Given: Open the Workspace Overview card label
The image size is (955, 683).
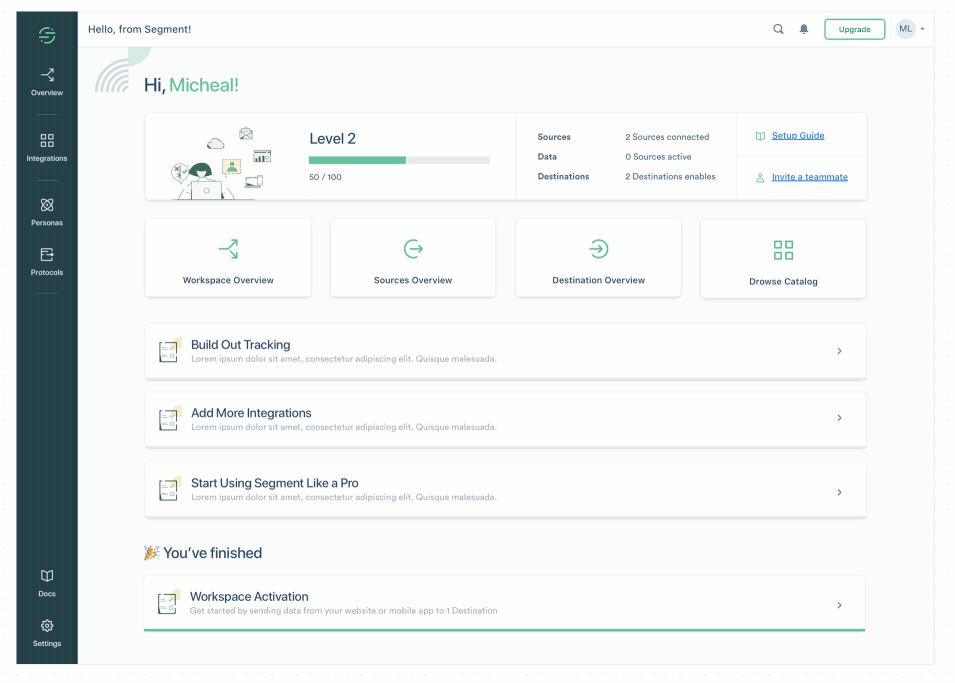Looking at the screenshot, I should coord(228,280).
